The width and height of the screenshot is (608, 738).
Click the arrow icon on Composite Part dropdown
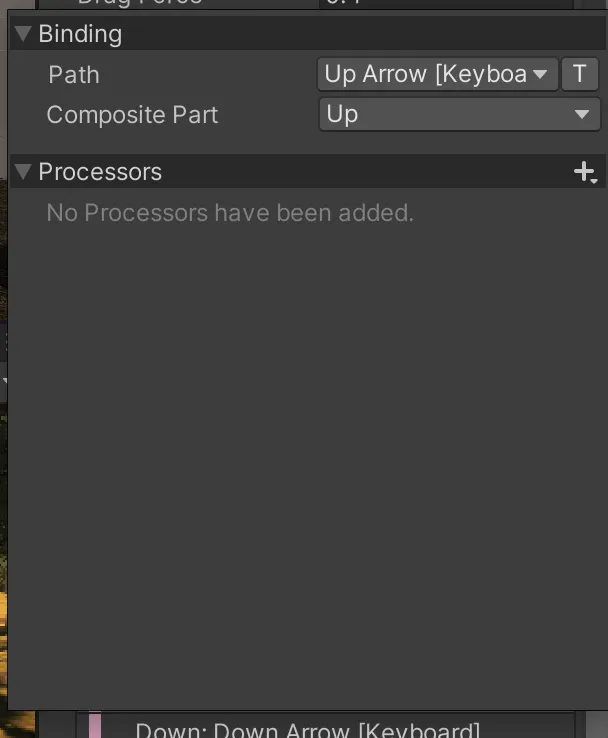click(583, 114)
